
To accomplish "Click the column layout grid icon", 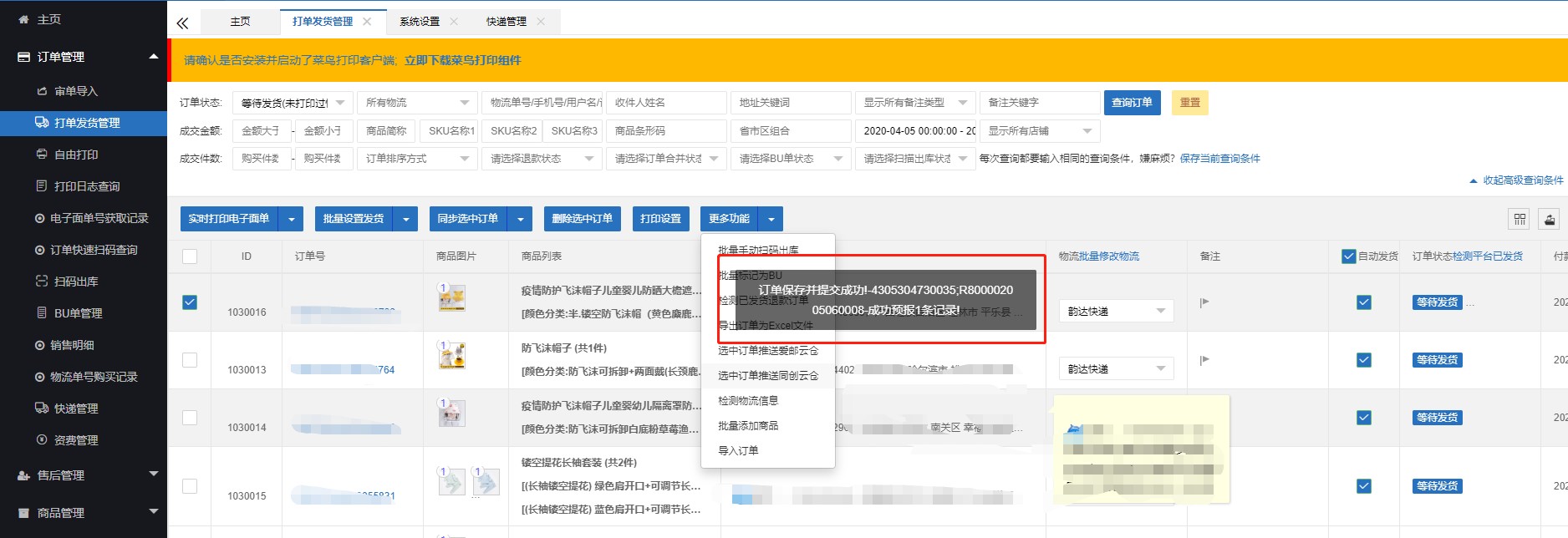I will click(1520, 219).
